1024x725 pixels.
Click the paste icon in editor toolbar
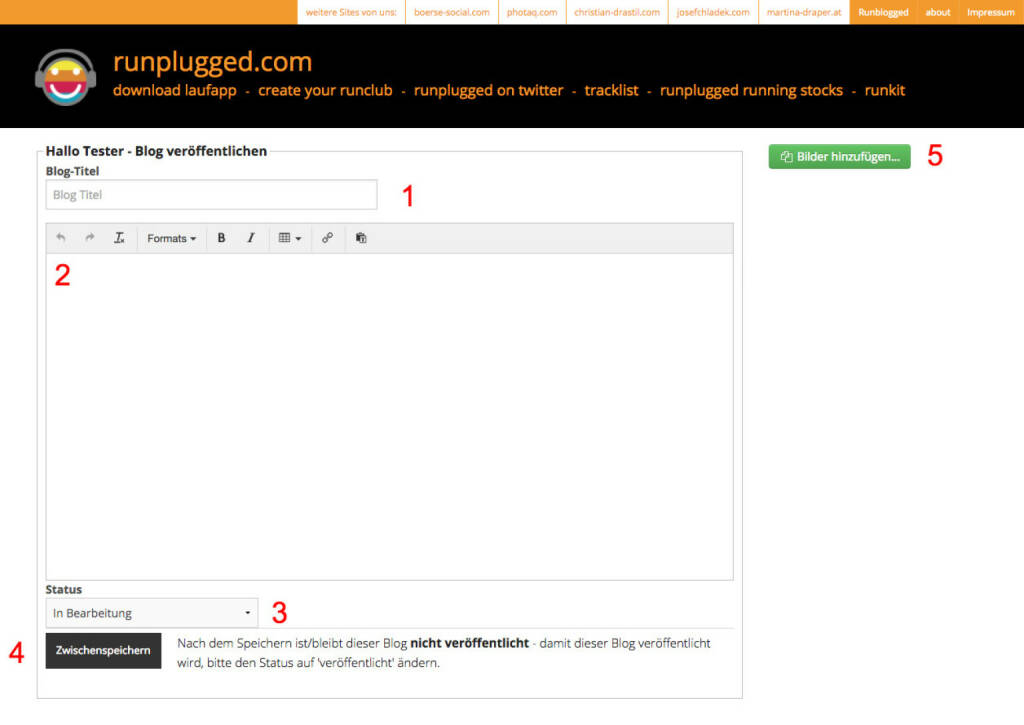coord(361,238)
